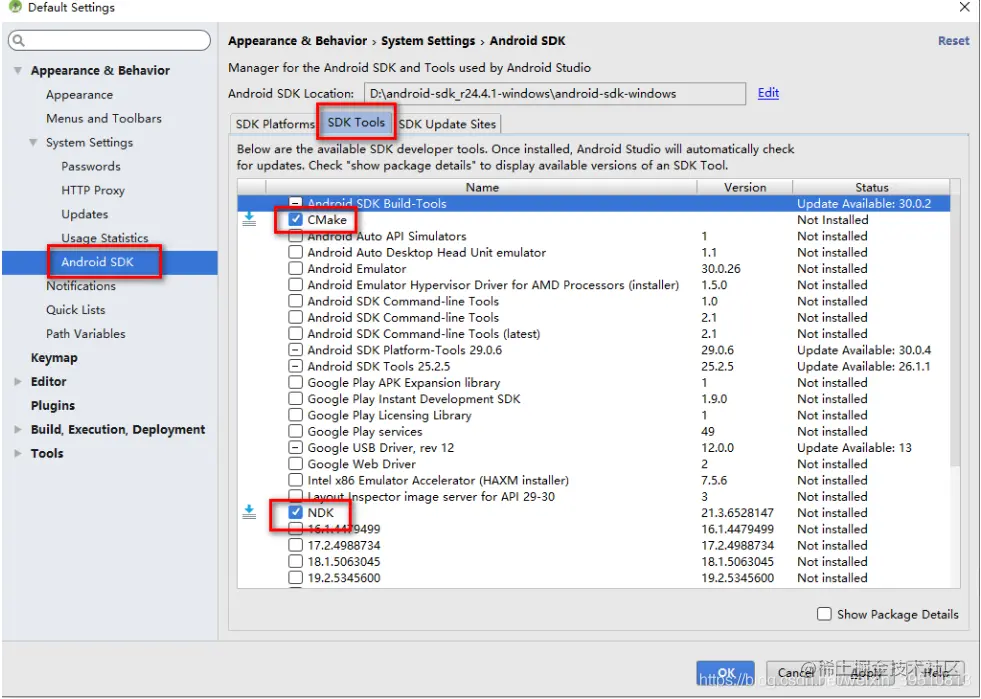This screenshot has width=981, height=699.
Task: Close the Default Settings dialog
Action: point(965,8)
